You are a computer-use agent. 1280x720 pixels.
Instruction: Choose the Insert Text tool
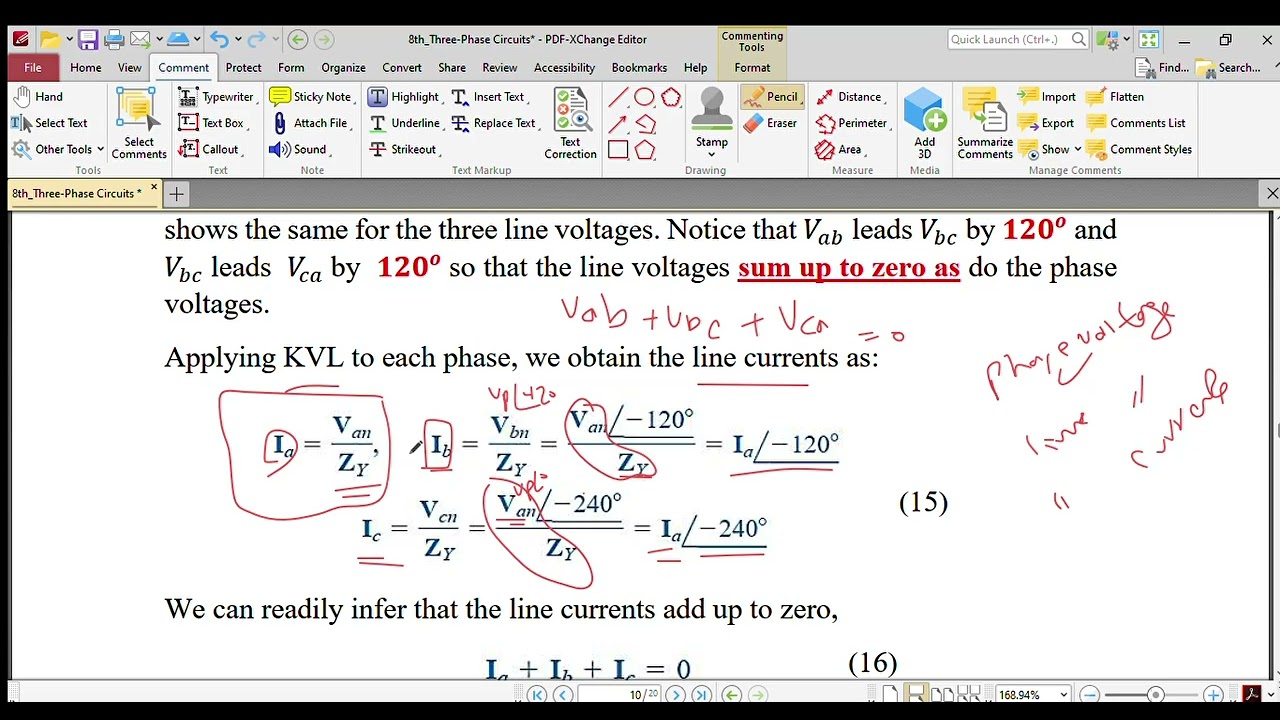[488, 97]
